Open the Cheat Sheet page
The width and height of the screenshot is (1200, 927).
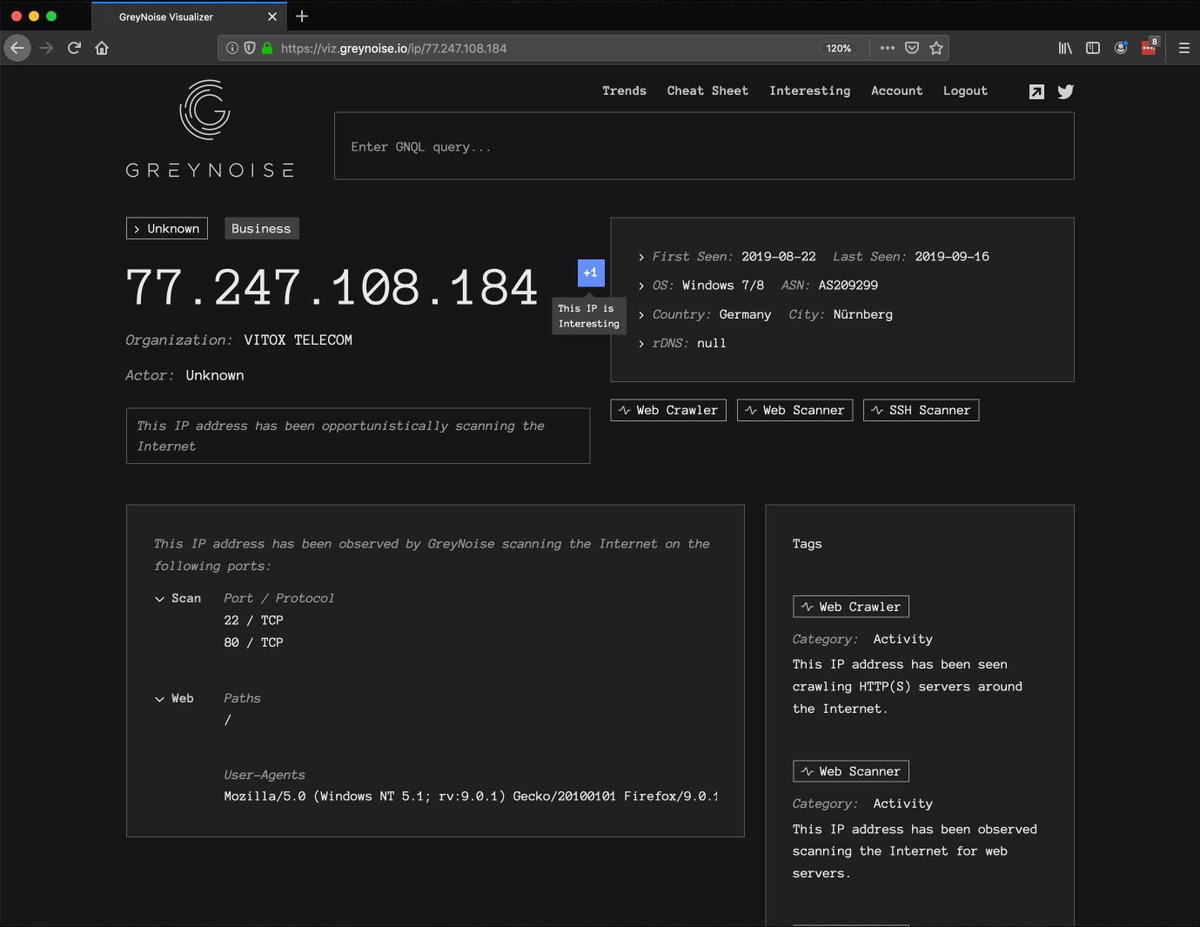tap(708, 91)
